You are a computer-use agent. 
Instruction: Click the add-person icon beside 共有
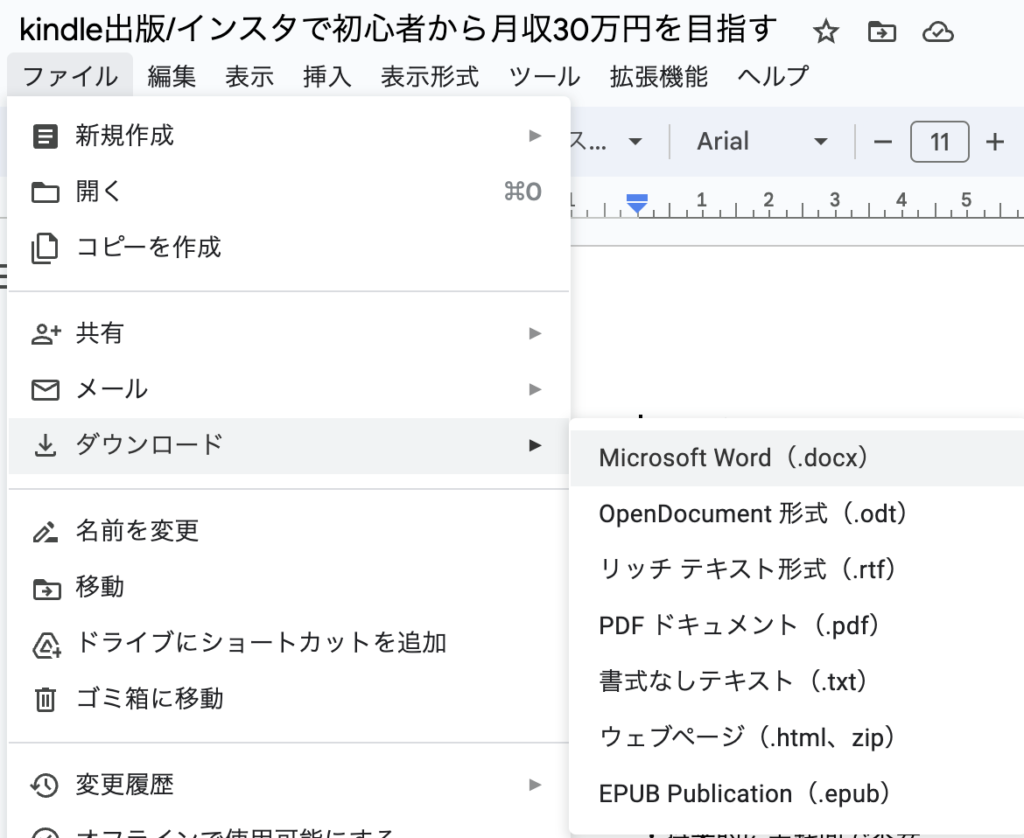[45, 333]
